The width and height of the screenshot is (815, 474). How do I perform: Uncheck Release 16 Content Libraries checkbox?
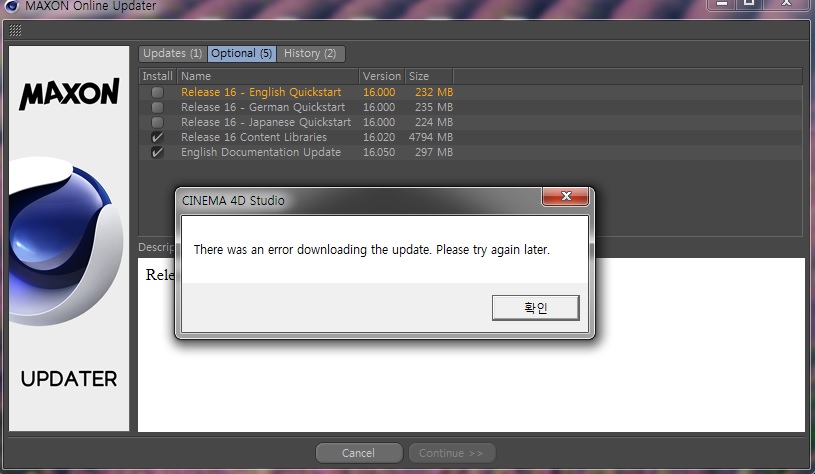click(157, 138)
